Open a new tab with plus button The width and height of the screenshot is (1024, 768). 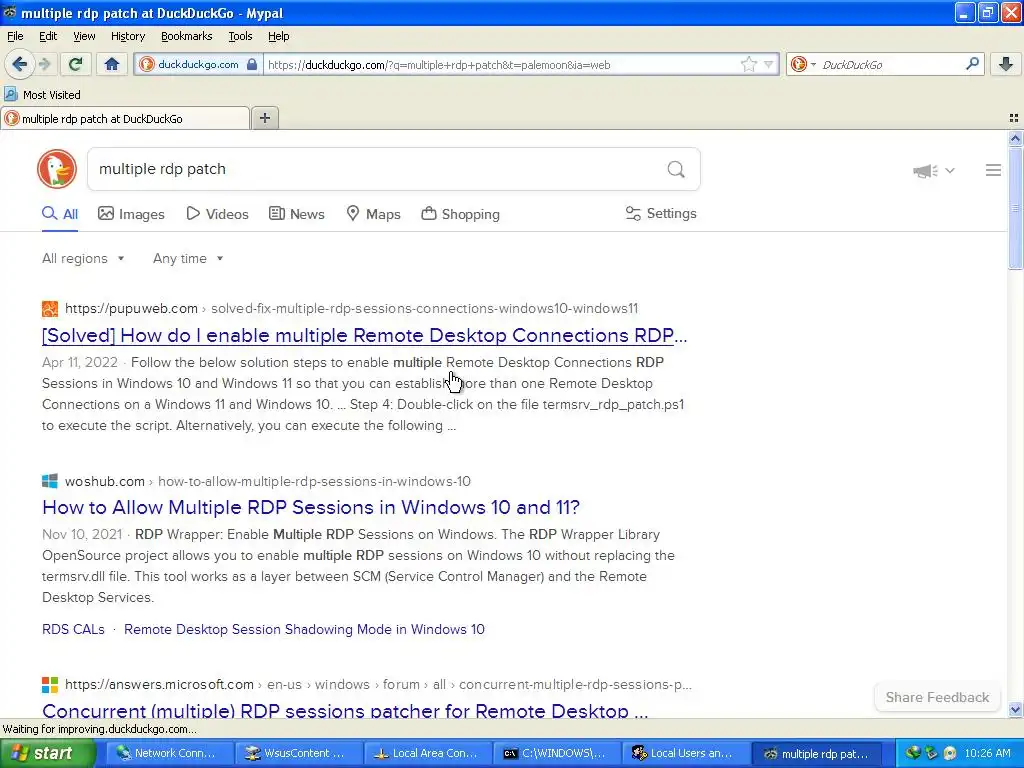(x=264, y=118)
